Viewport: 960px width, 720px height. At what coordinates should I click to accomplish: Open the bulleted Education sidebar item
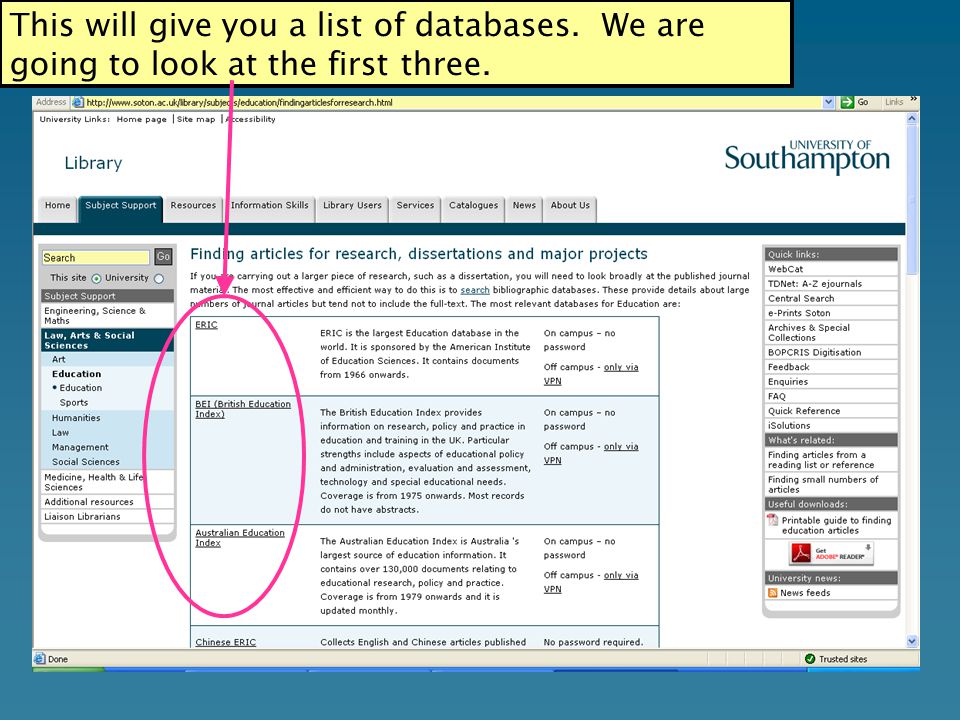tap(80, 388)
